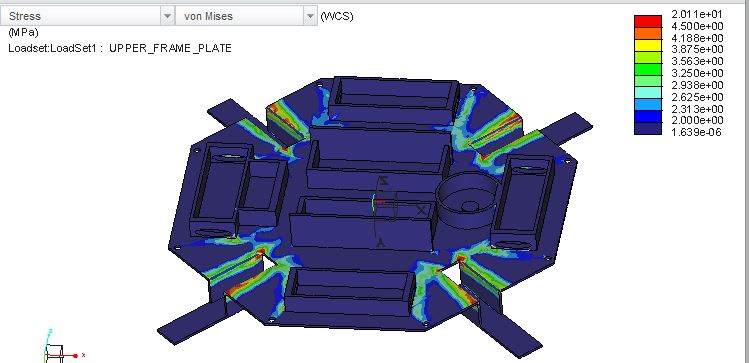The image size is (750, 363).
Task: Open the von Mises component dropdown
Action: point(246,16)
